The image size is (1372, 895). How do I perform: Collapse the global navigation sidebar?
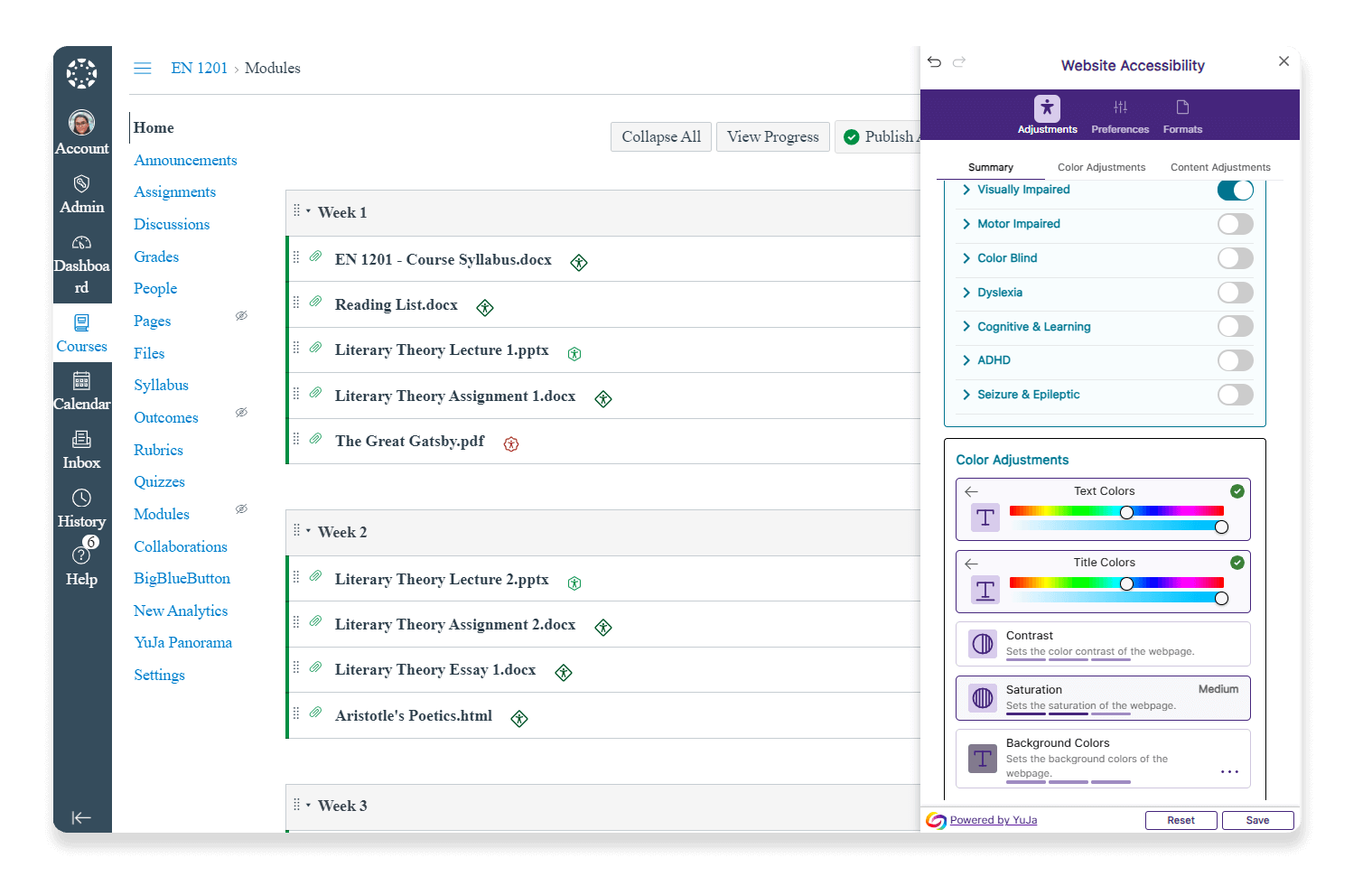coord(81,817)
